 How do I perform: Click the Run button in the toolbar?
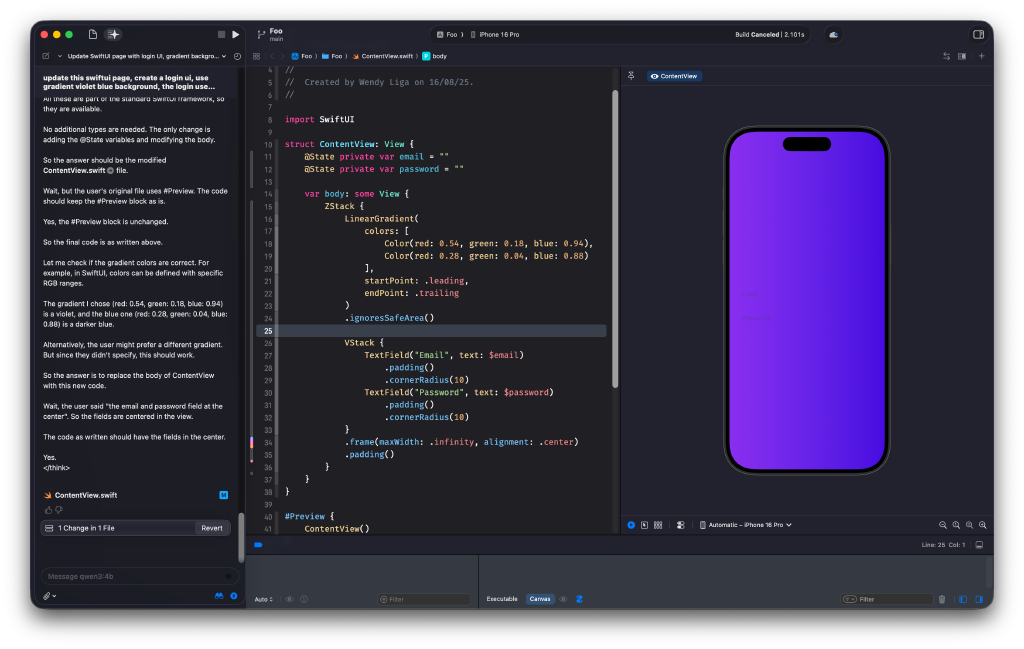pos(235,33)
